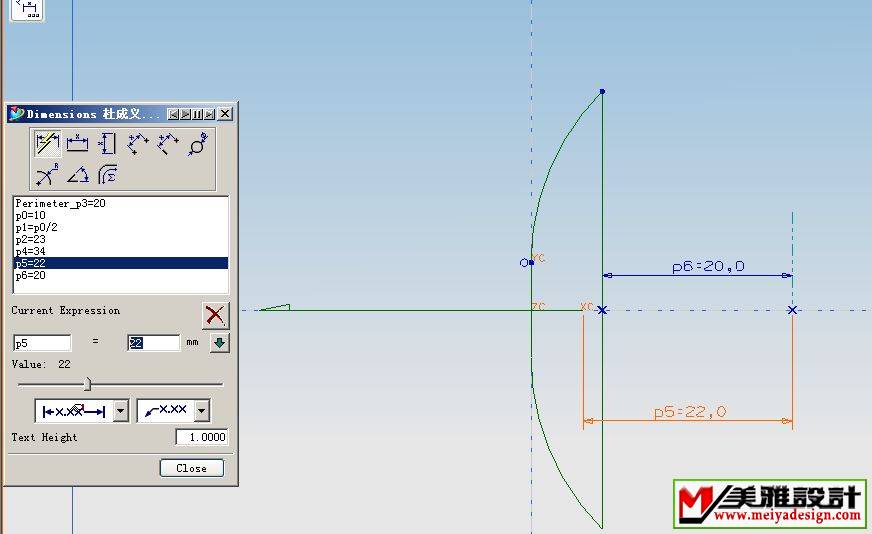
Task: Click the Close button in Dimensions dialog
Action: click(x=192, y=468)
